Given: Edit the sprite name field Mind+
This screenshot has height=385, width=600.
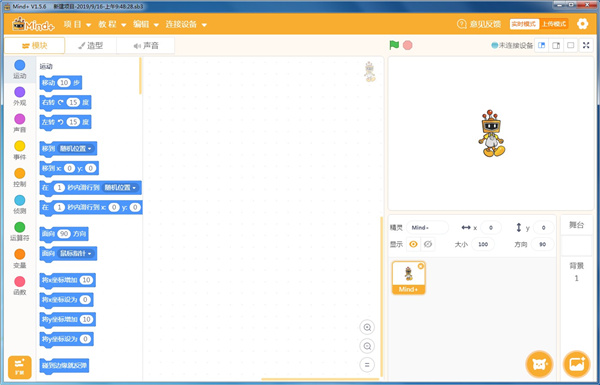Looking at the screenshot, I should pyautogui.click(x=427, y=227).
